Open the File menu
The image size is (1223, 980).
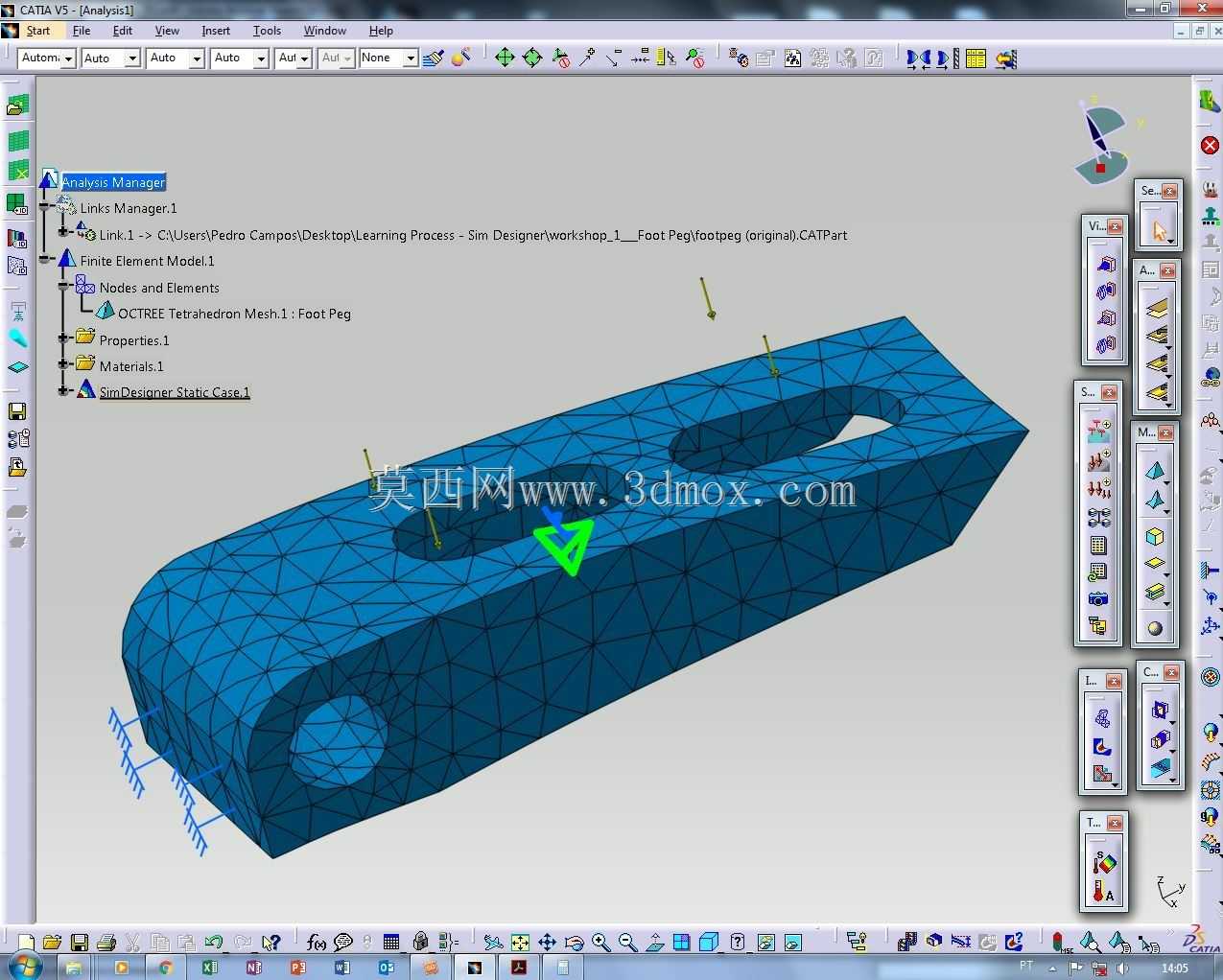[82, 31]
